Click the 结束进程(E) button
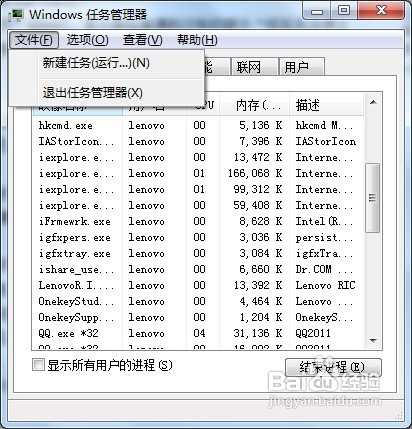 [333, 368]
